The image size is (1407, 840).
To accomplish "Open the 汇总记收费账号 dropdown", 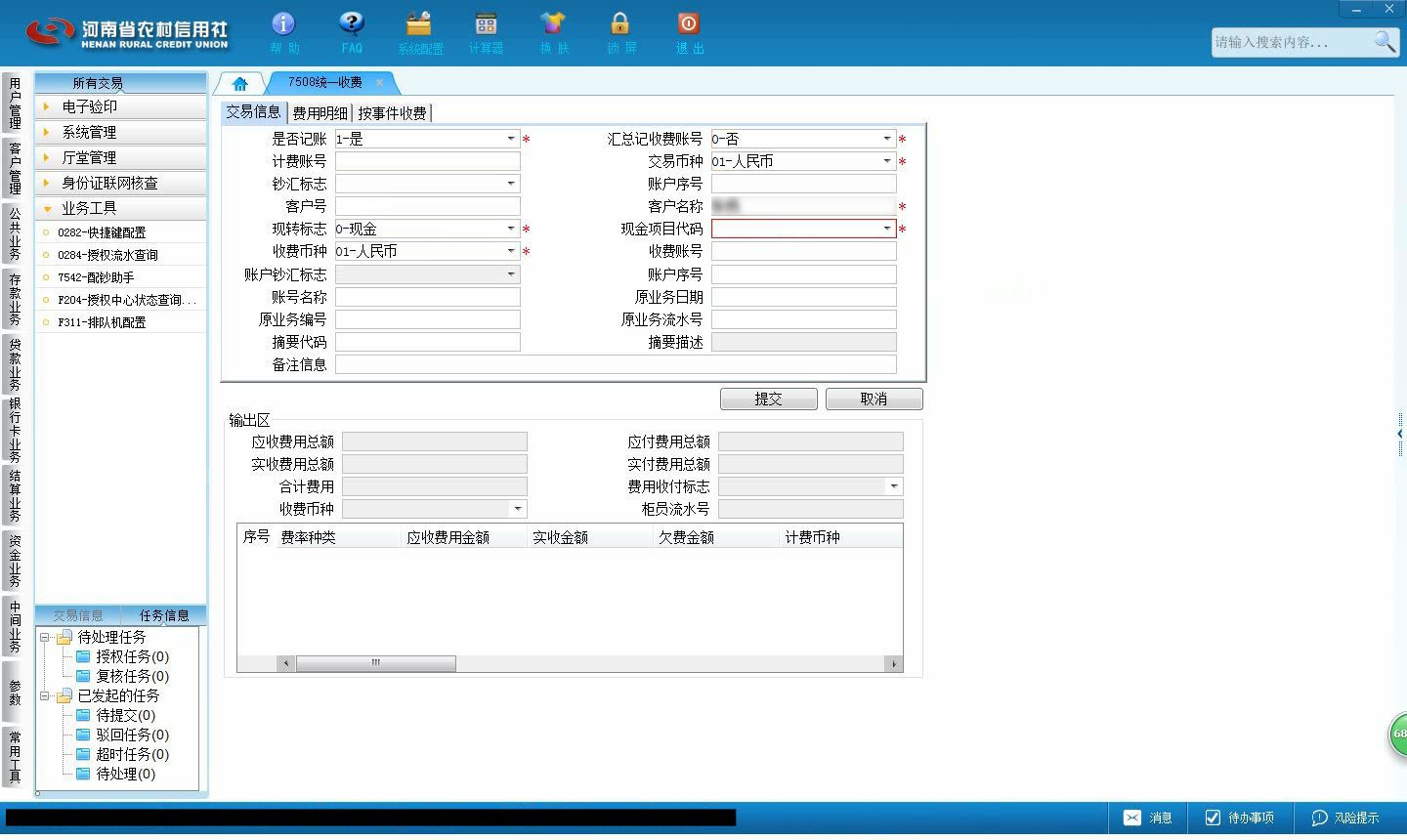I will point(887,139).
